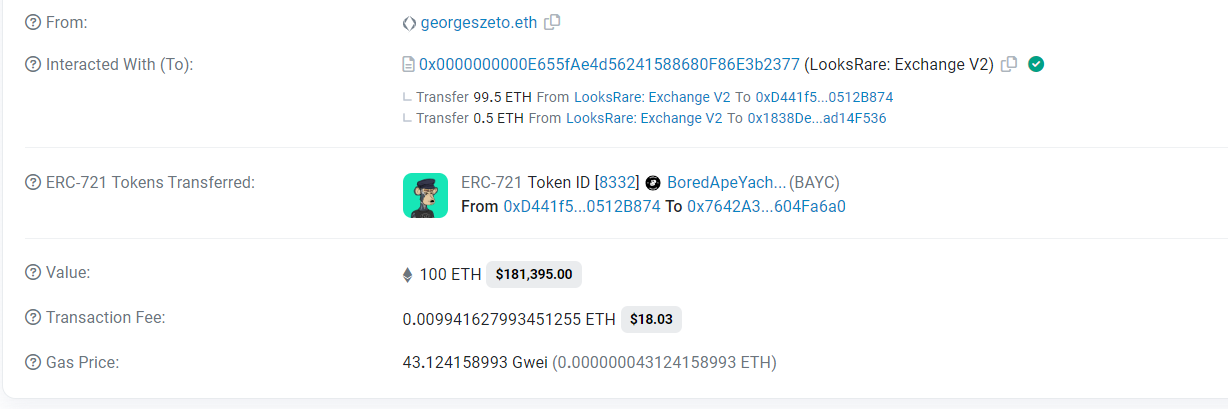Open contract address 0x0000000000E655fAe4d...

coord(609,64)
